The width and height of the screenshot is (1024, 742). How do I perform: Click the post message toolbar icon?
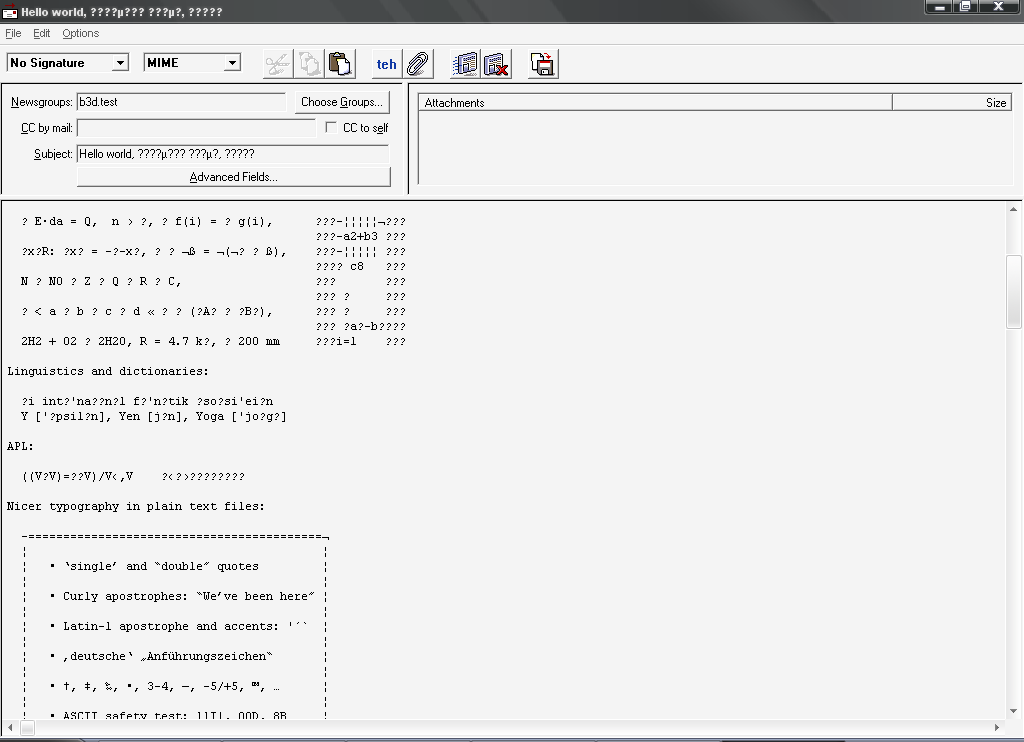pyautogui.click(x=465, y=64)
